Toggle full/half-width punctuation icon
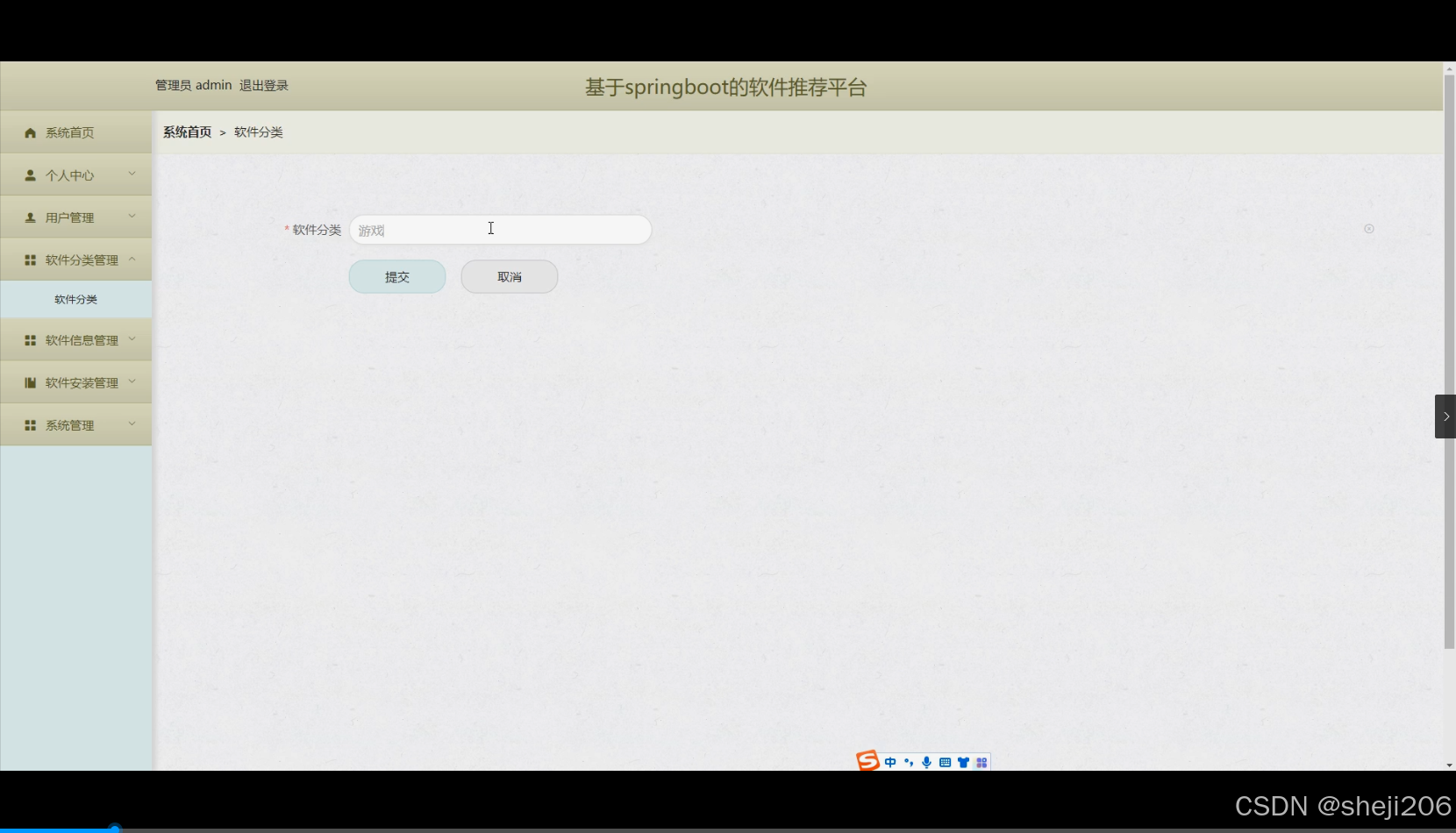Screen dimensions: 1456x833 coord(908,761)
